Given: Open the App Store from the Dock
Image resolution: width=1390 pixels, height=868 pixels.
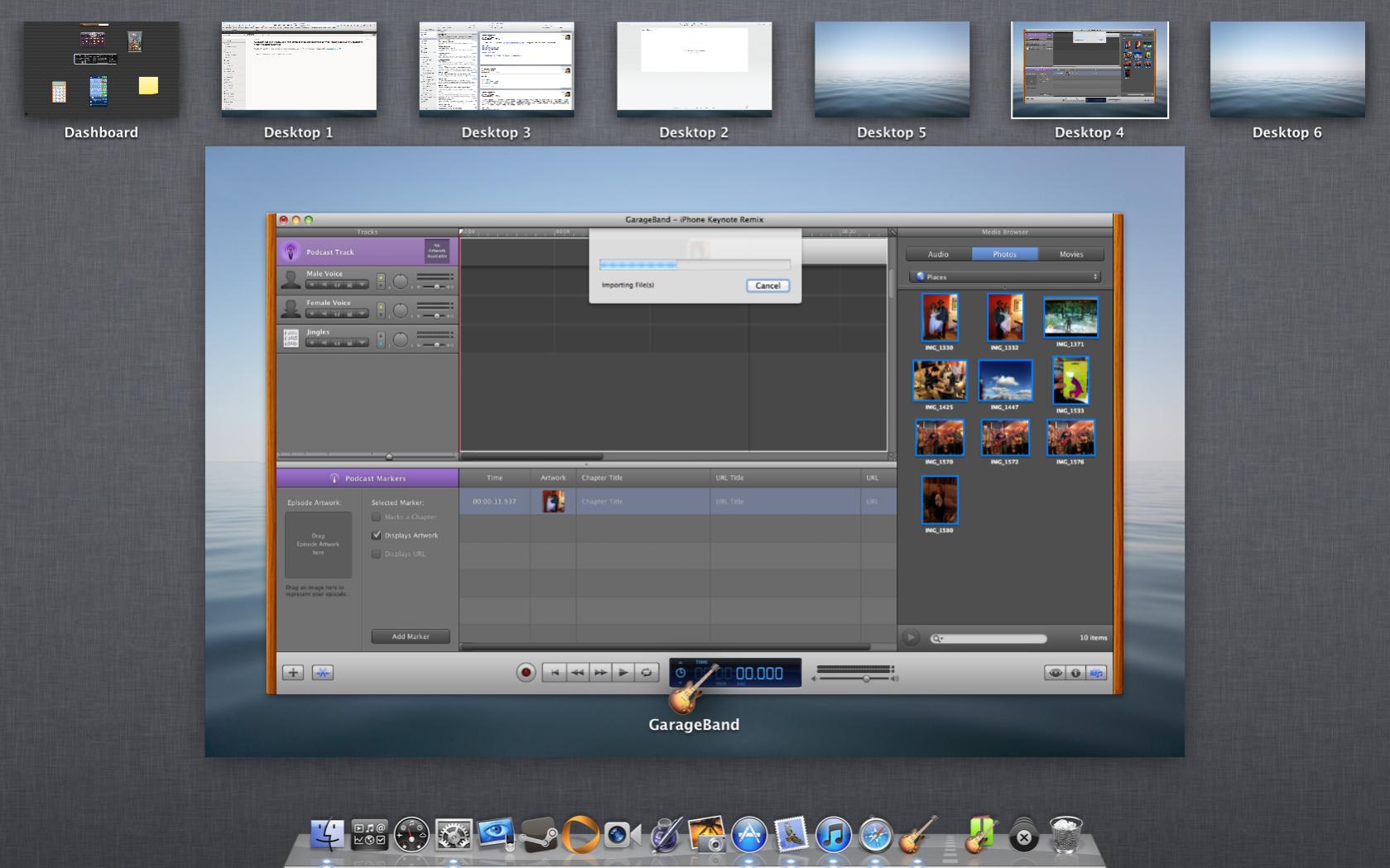Looking at the screenshot, I should [748, 835].
